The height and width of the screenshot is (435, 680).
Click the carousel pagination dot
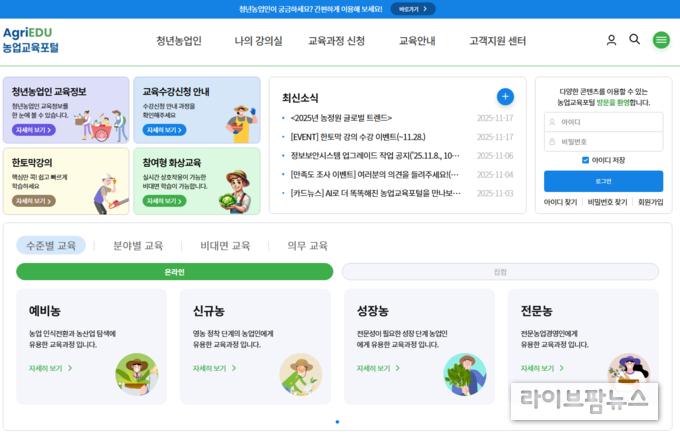(x=337, y=422)
